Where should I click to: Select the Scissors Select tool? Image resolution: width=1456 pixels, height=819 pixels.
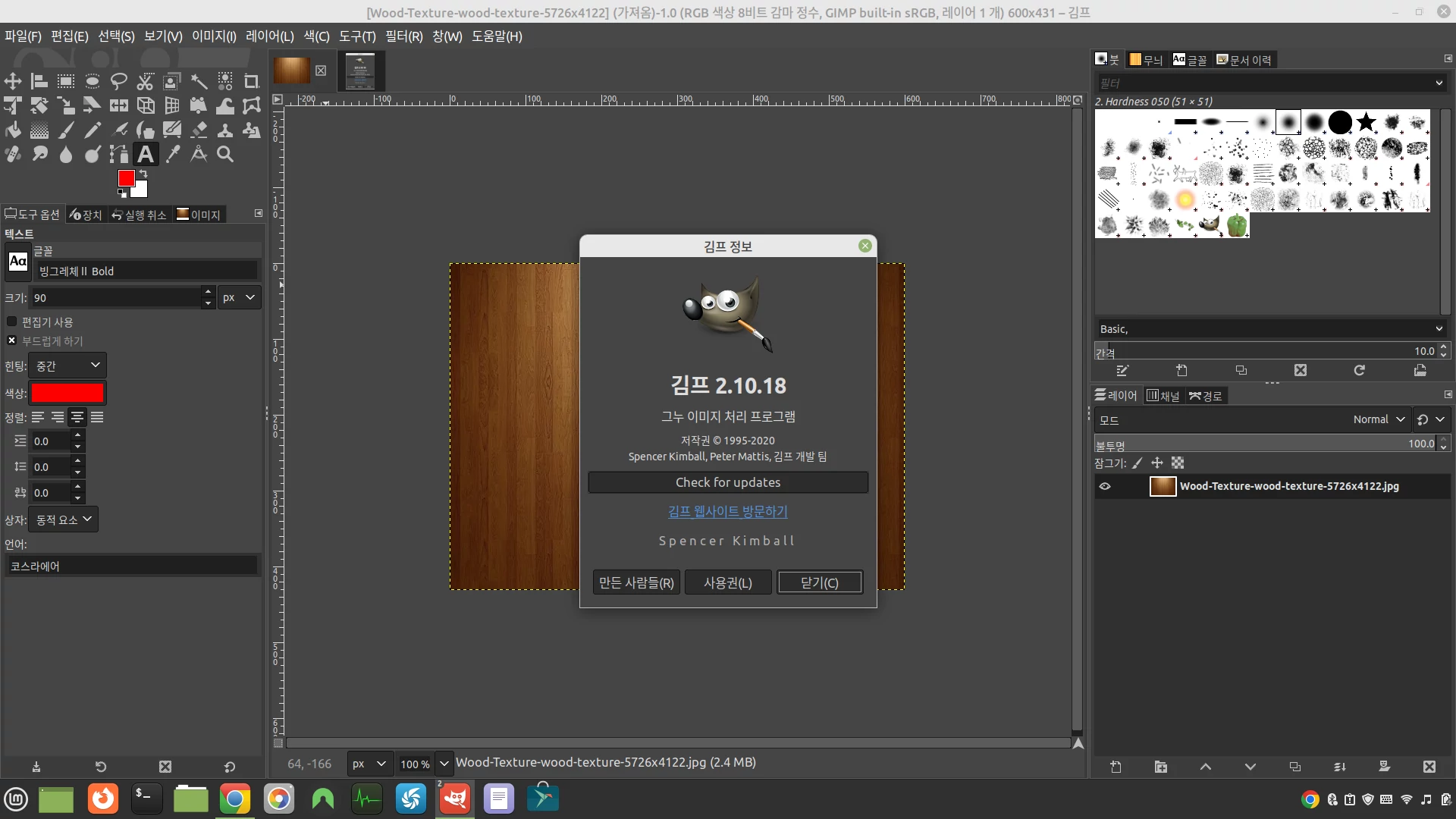point(145,81)
